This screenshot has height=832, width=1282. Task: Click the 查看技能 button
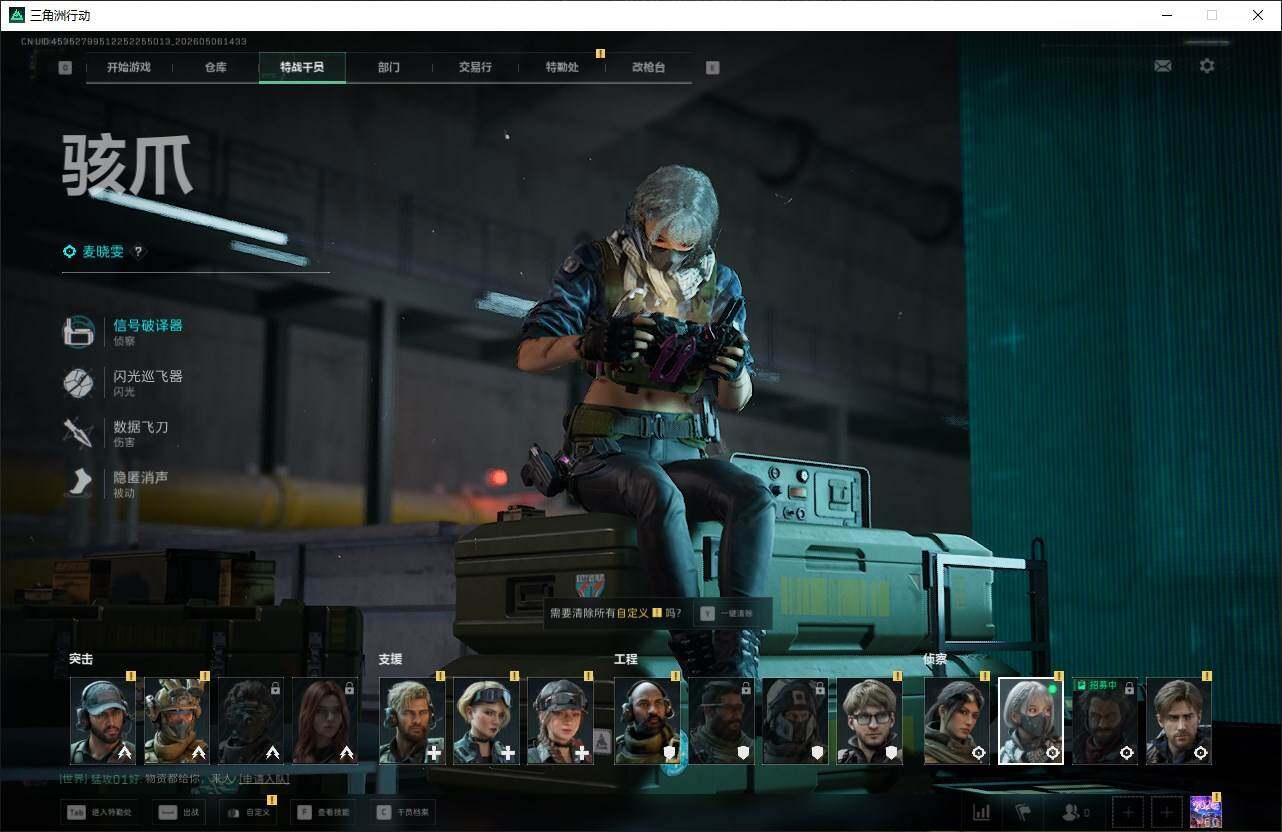(x=325, y=813)
